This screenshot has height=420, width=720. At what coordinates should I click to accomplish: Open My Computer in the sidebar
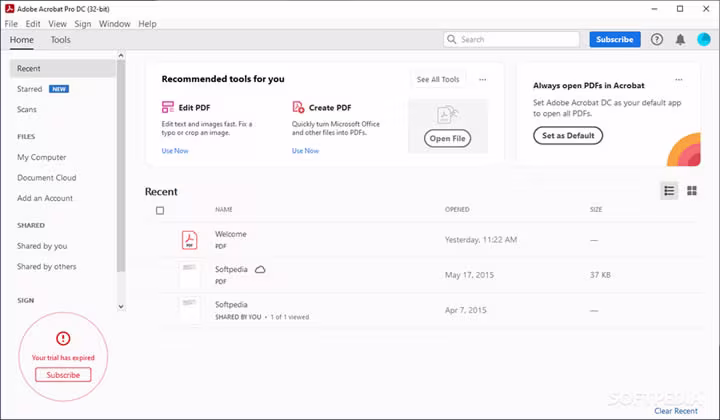point(42,157)
